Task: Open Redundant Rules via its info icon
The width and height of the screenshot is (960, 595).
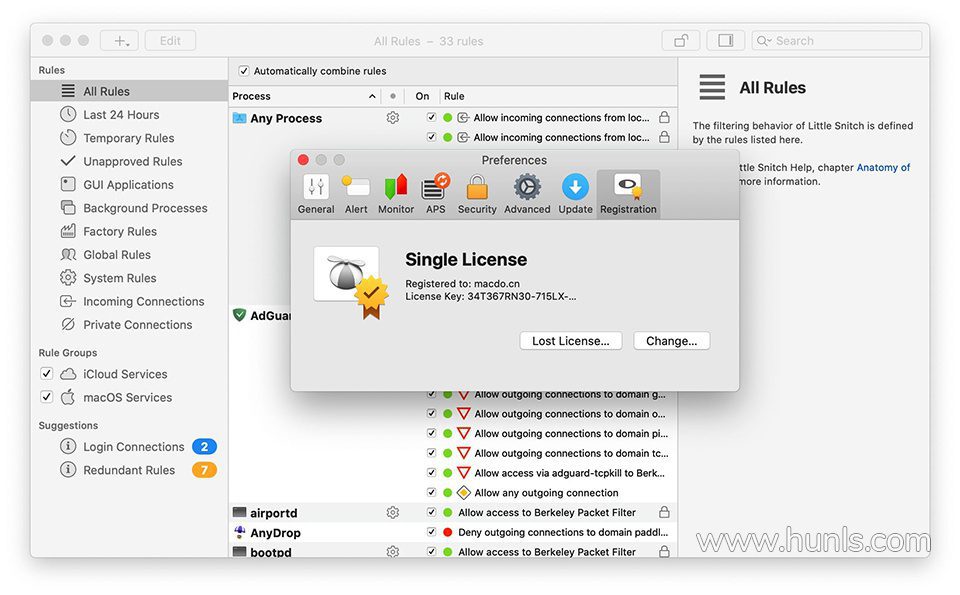Action: (68, 470)
